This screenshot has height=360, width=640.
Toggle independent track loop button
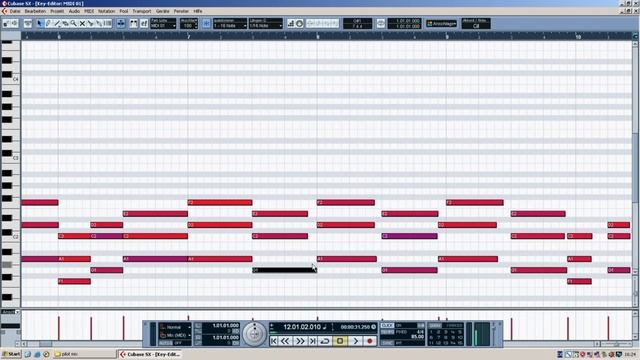pyautogui.click(x=380, y=24)
